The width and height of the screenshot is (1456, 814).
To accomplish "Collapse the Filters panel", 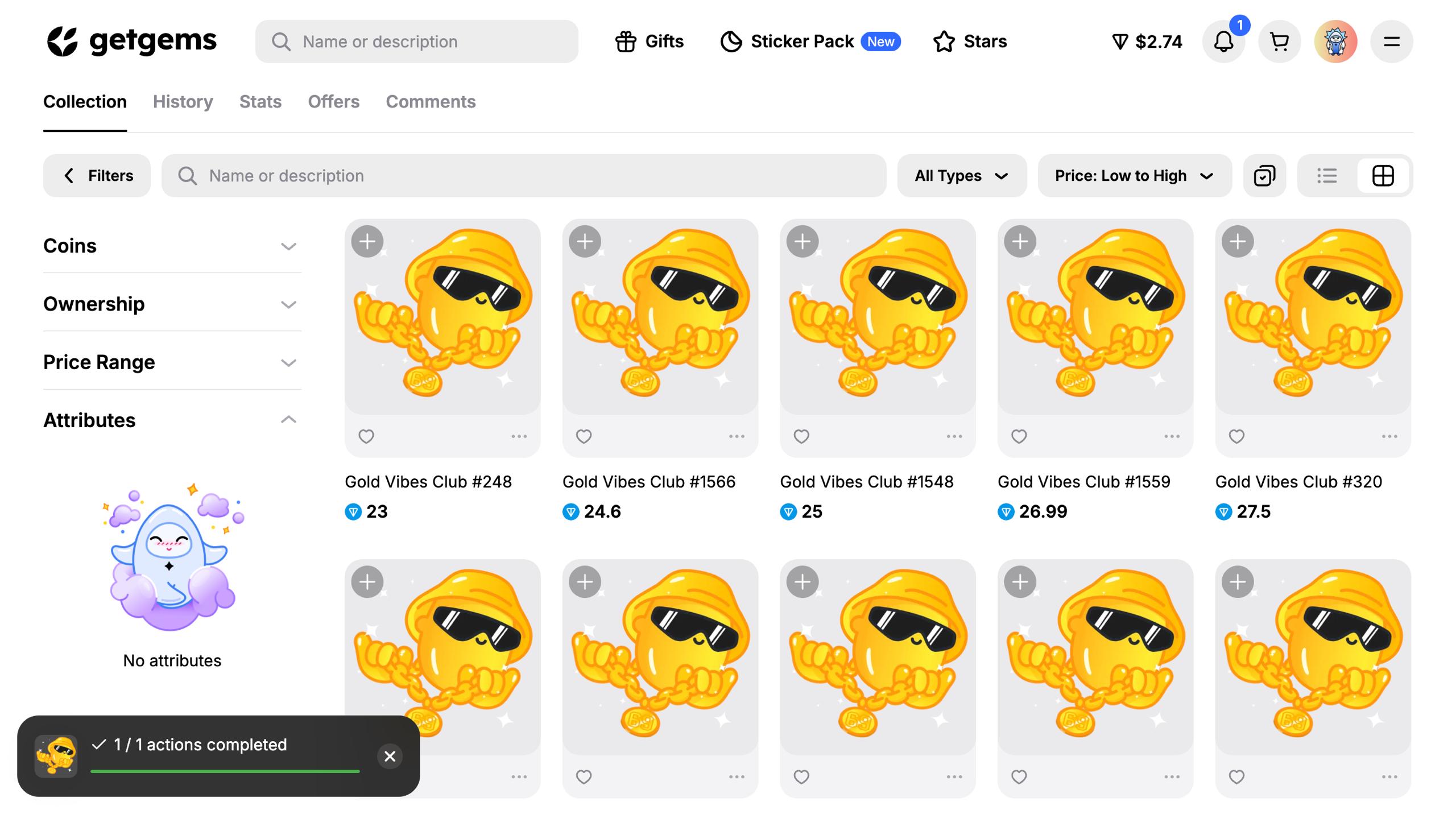I will click(x=97, y=176).
